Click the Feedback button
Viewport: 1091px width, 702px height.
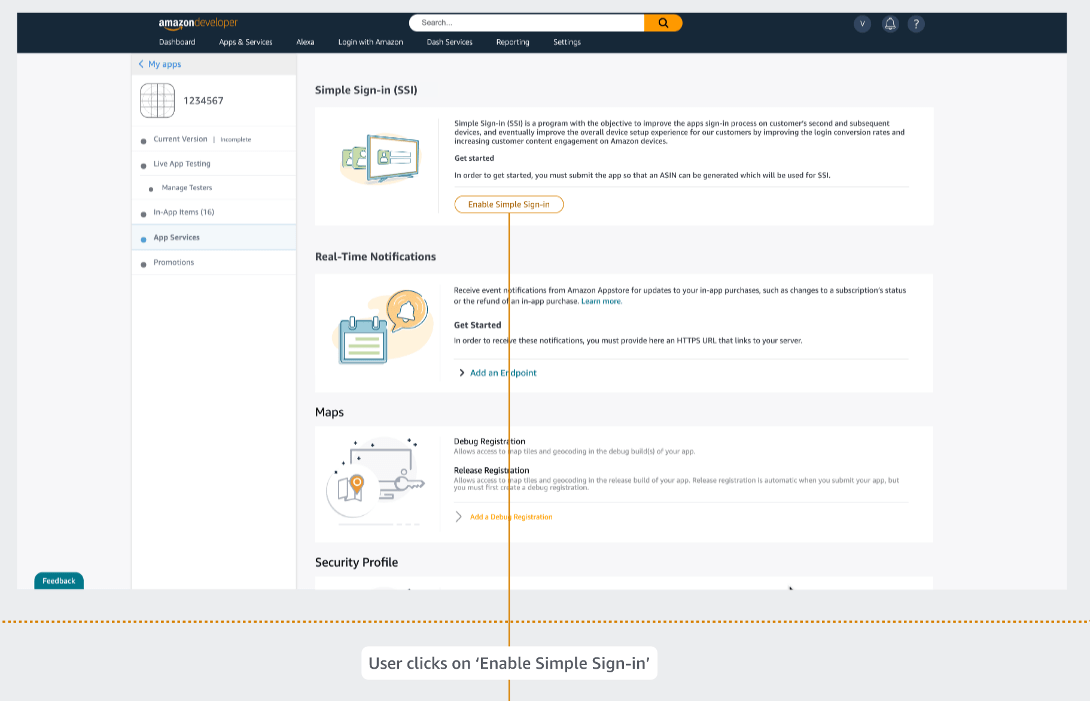click(x=59, y=581)
